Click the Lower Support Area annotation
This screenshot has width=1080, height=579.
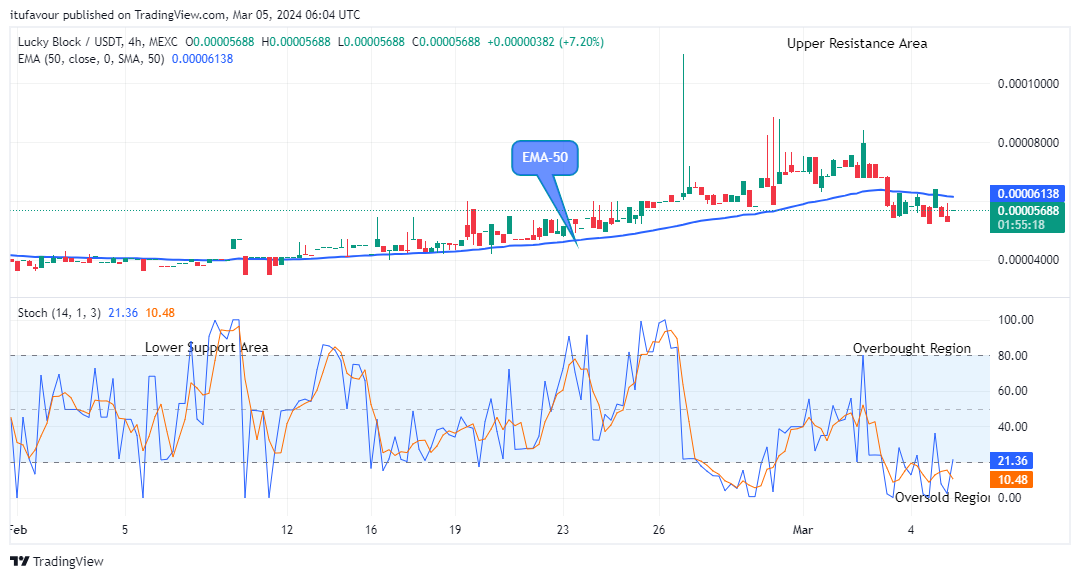tap(207, 348)
